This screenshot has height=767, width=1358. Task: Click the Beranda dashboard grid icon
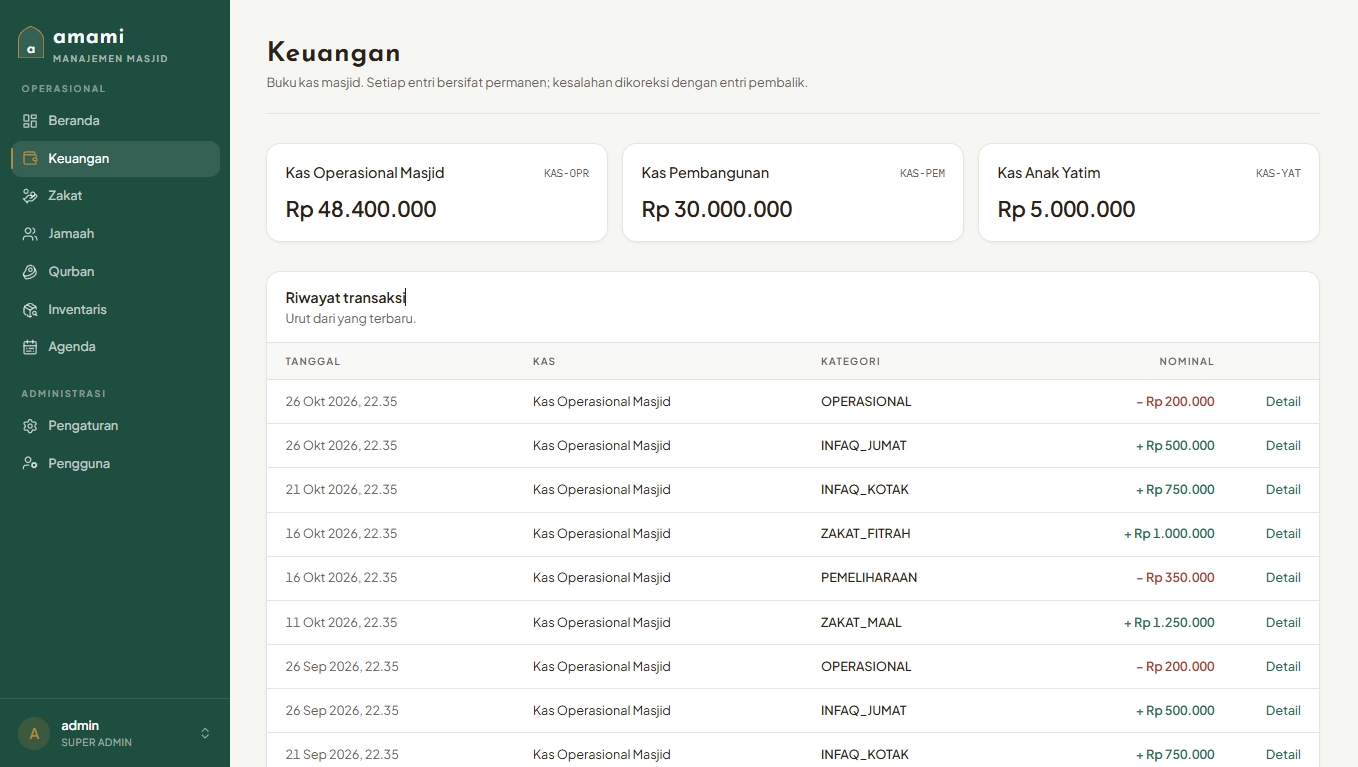30,121
